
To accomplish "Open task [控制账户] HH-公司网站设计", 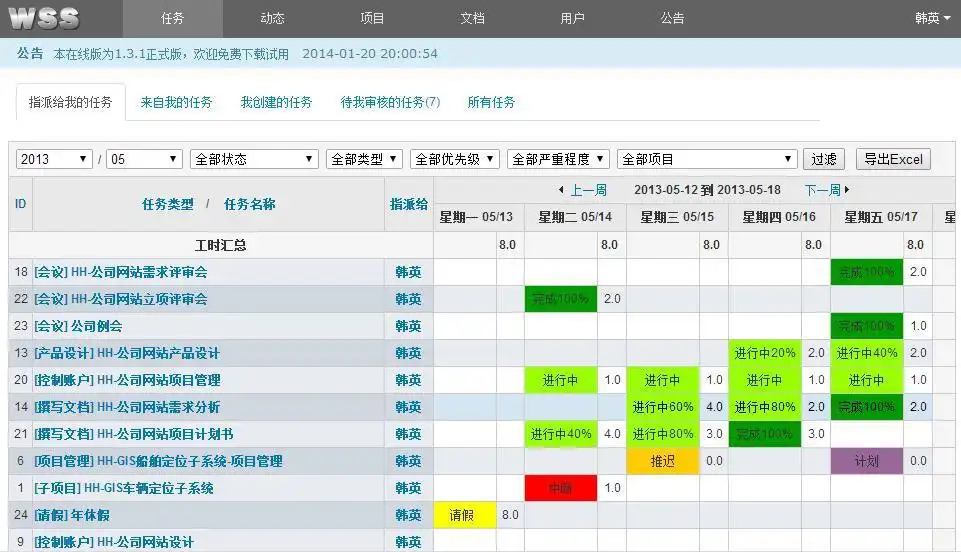I will [114, 542].
